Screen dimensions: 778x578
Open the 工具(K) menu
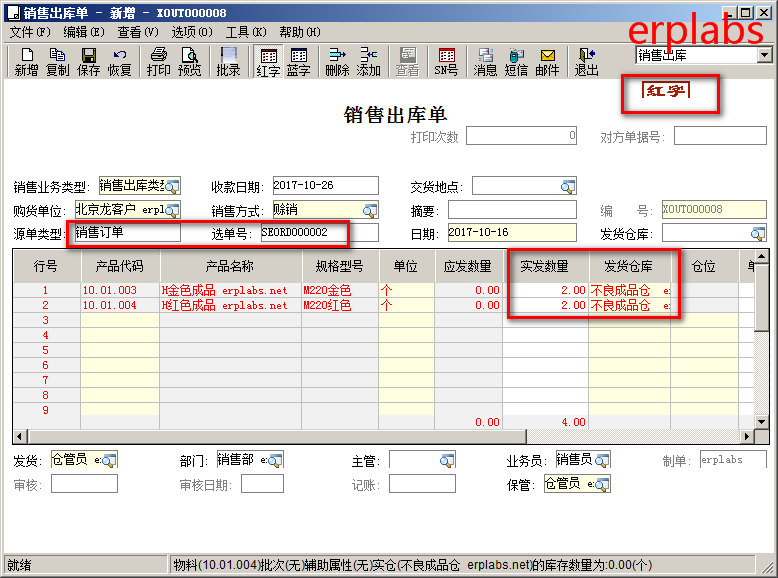click(246, 32)
